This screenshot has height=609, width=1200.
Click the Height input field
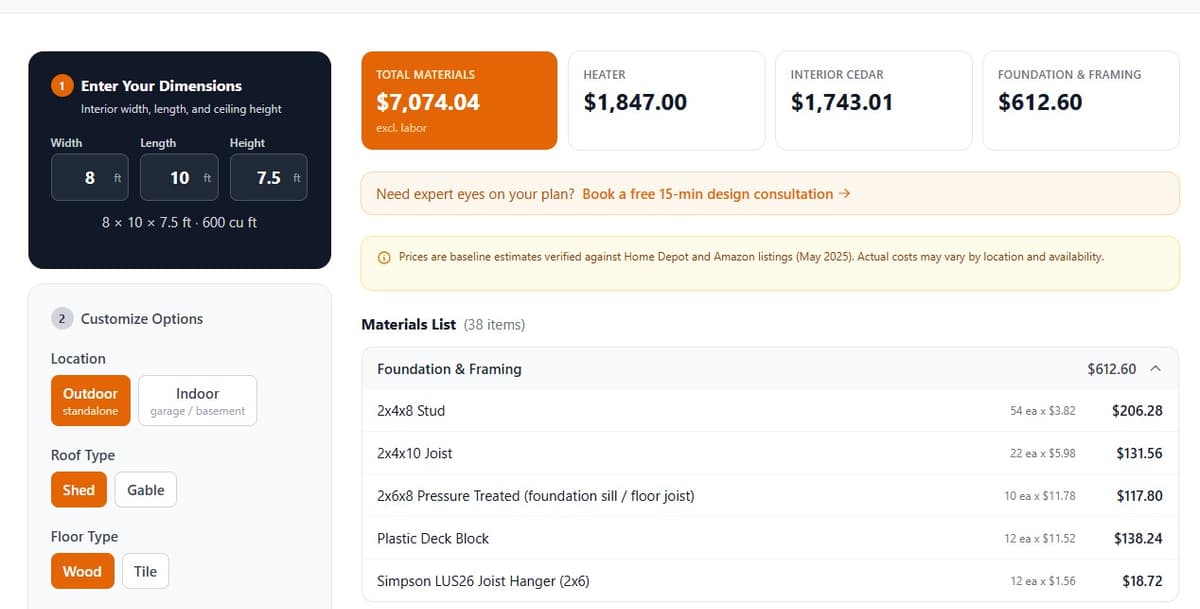point(268,178)
